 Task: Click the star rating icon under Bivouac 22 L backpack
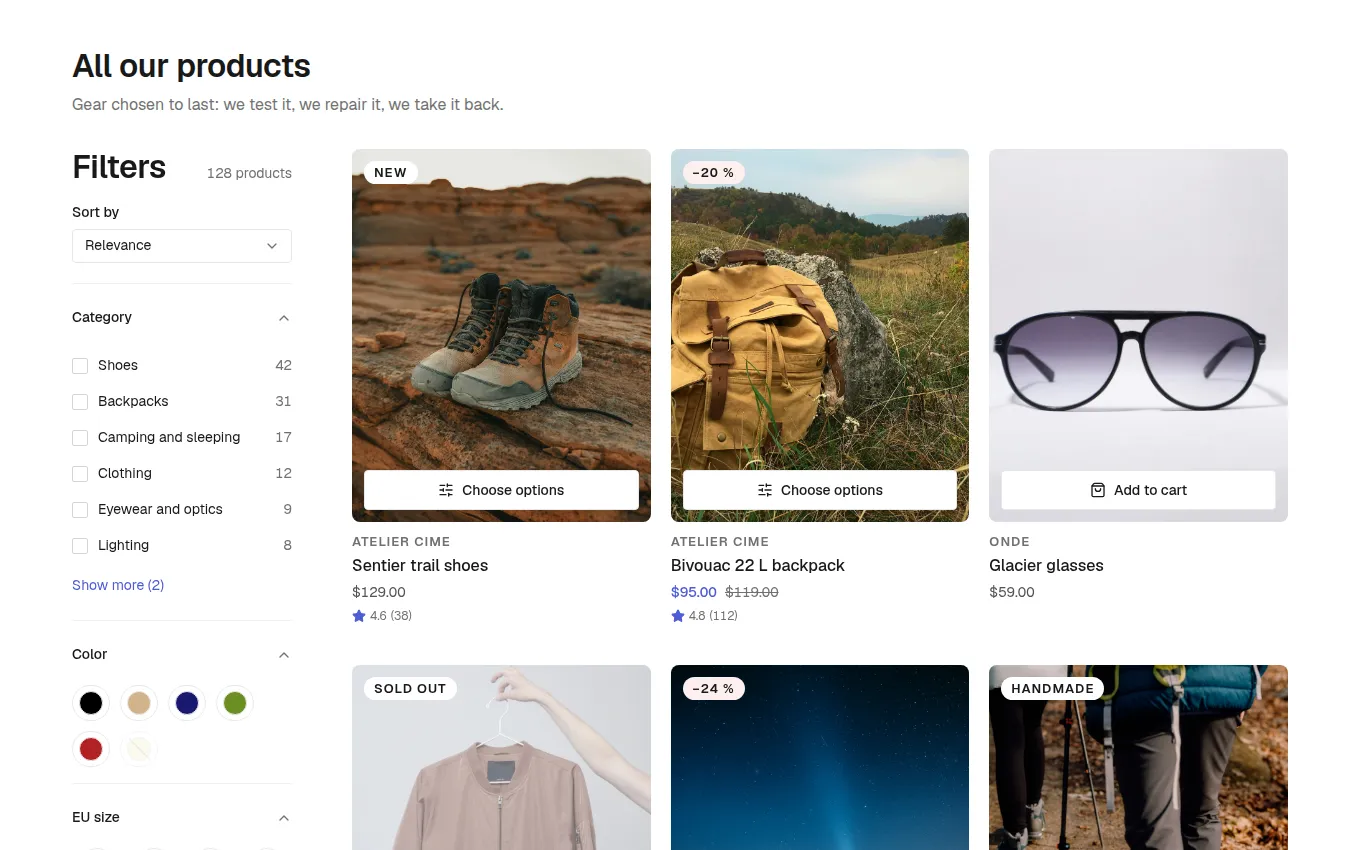pos(678,616)
